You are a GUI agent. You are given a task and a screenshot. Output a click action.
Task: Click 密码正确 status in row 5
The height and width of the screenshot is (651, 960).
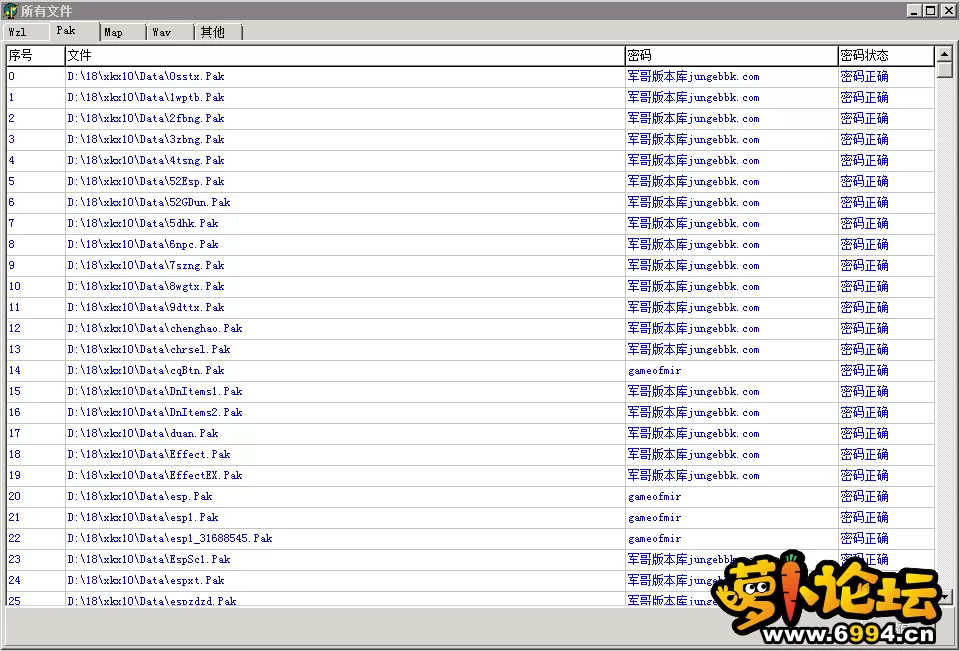tap(864, 181)
